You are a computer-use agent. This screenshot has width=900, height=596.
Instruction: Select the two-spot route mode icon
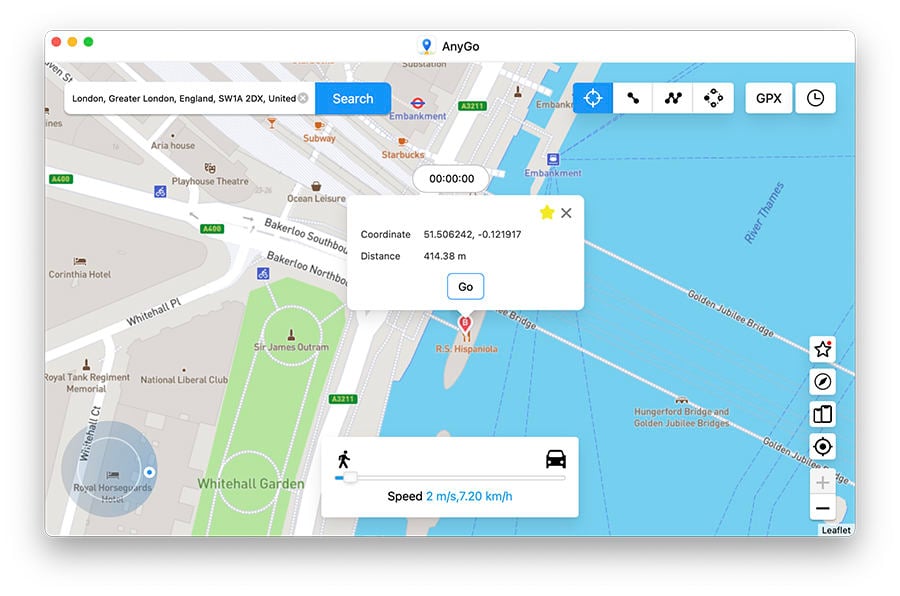coord(633,98)
